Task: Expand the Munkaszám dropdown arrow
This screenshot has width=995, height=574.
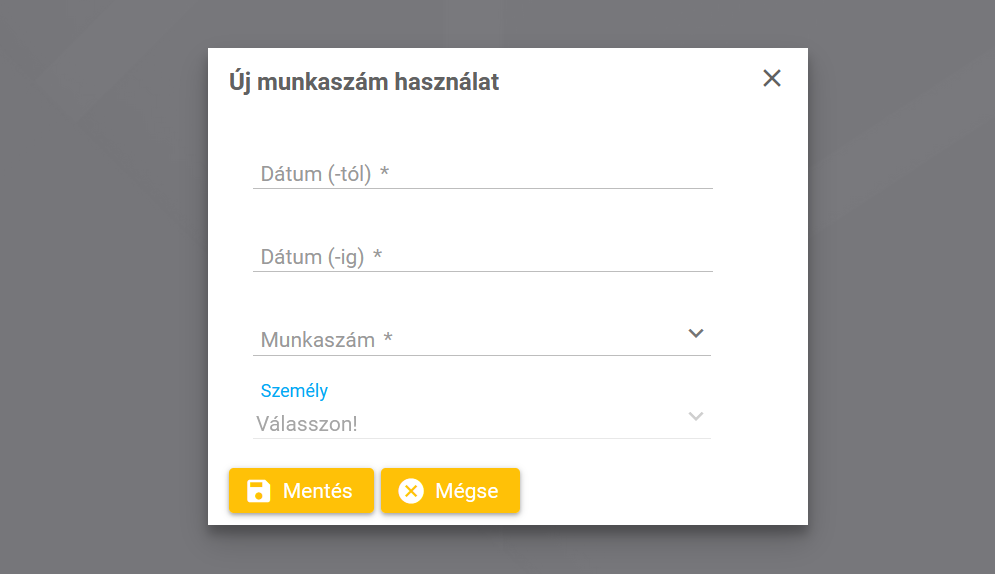Action: point(697,333)
